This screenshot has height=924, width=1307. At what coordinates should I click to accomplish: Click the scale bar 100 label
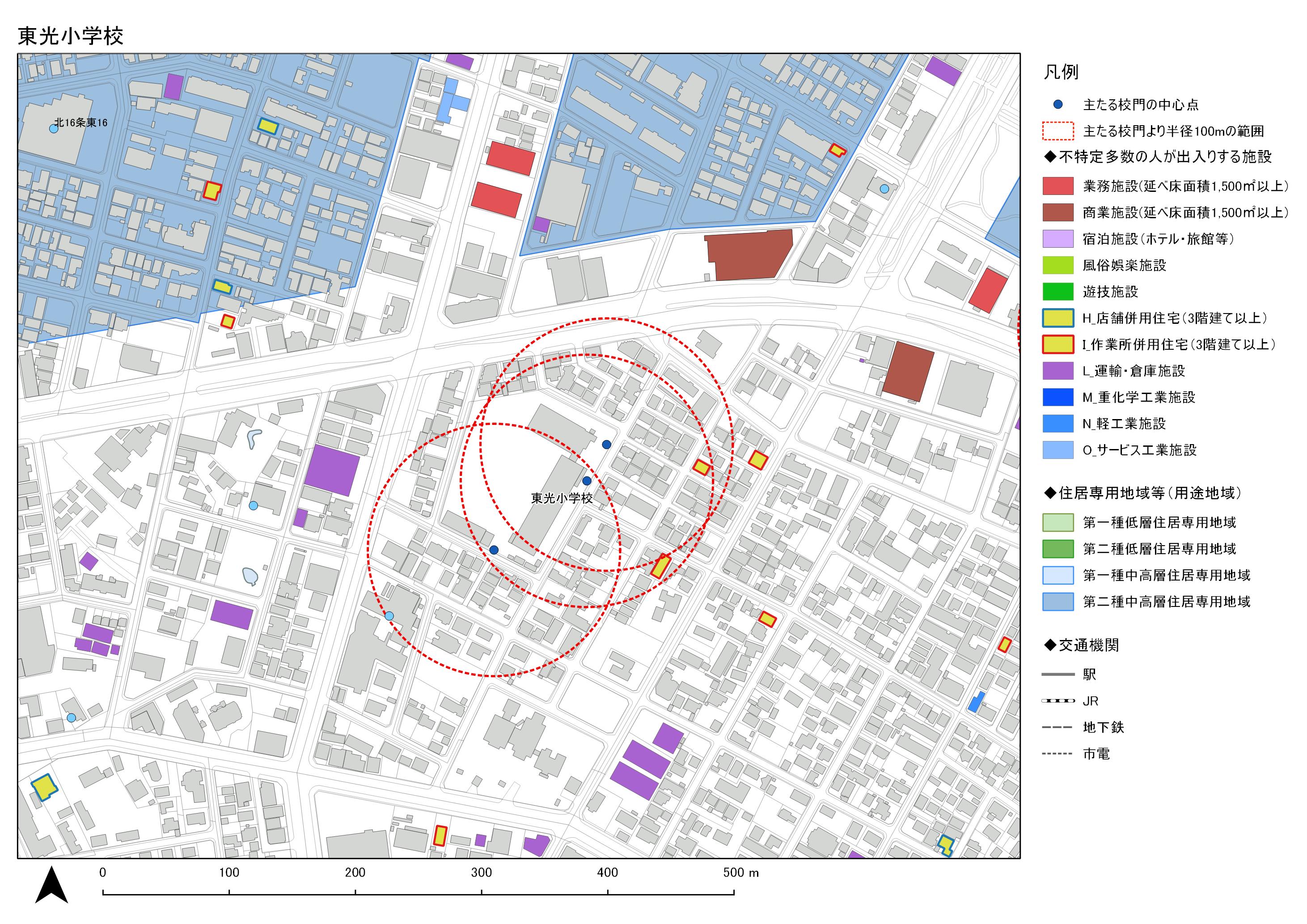[x=229, y=873]
